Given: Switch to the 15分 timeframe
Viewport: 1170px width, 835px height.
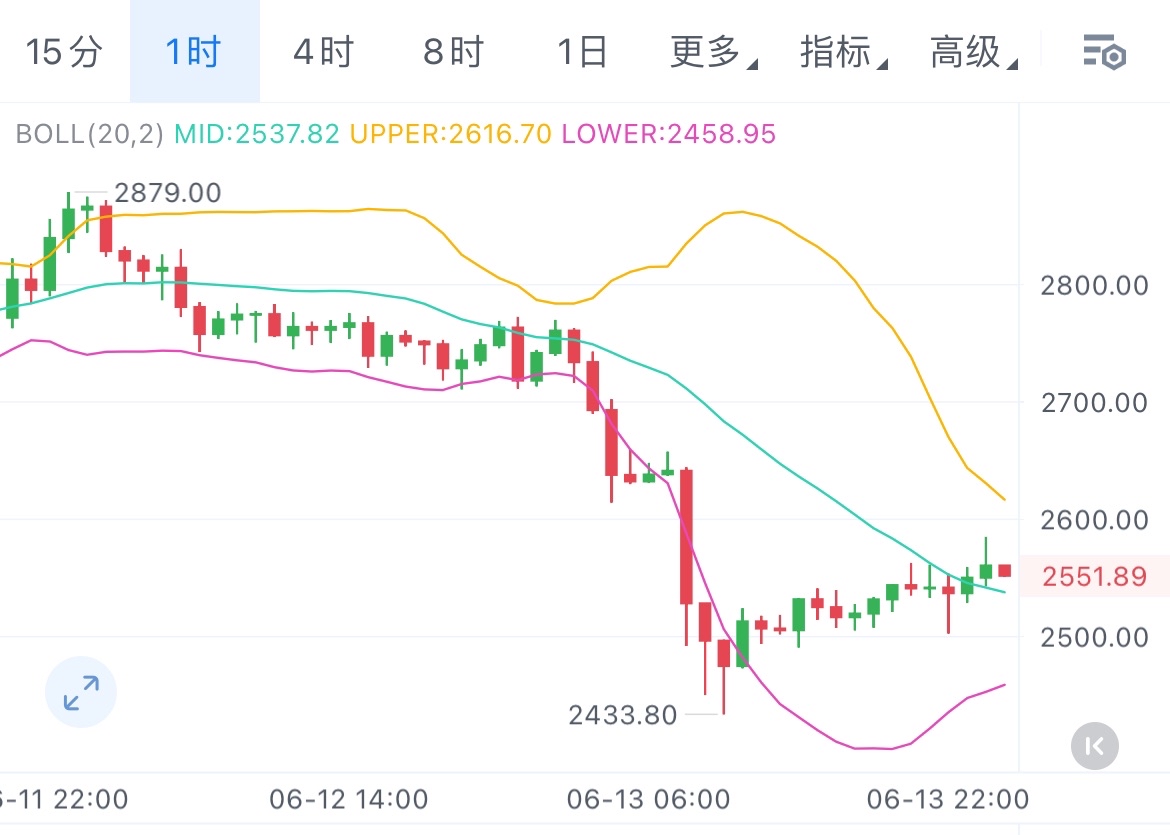Looking at the screenshot, I should [x=64, y=51].
